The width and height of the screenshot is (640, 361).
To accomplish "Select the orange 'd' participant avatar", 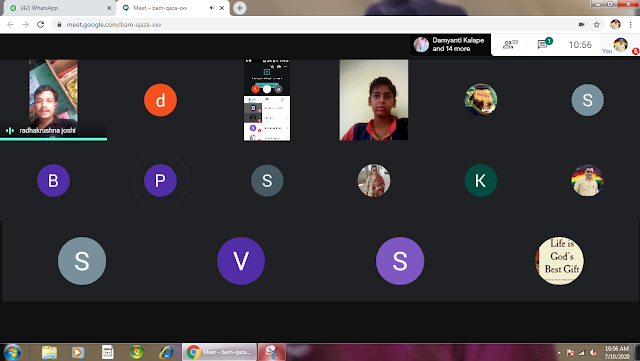I will [160, 100].
